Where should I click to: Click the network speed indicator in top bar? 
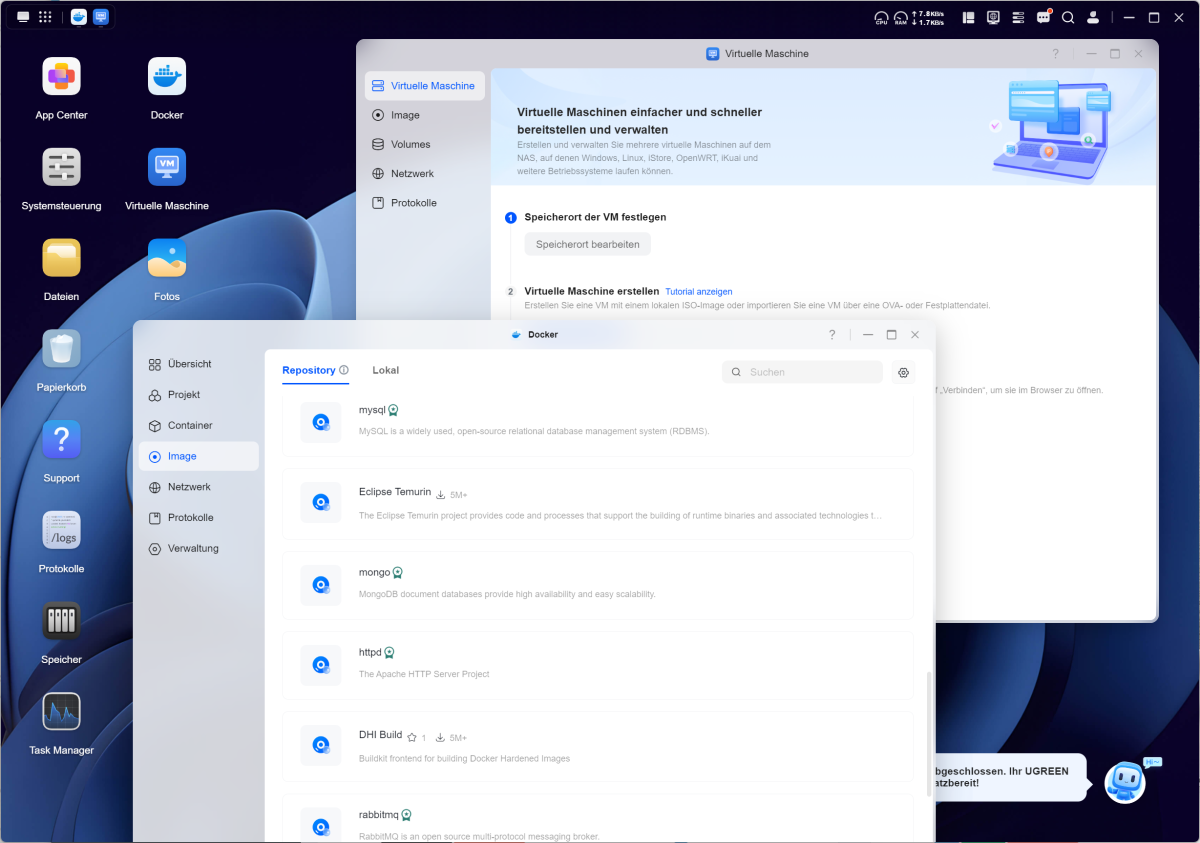pyautogui.click(x=927, y=17)
